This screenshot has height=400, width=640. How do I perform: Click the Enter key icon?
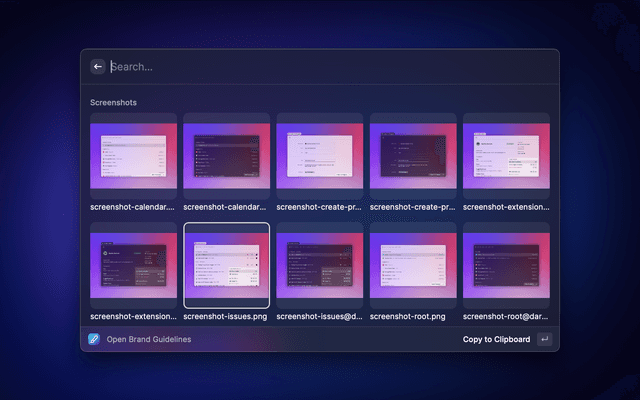click(x=544, y=339)
